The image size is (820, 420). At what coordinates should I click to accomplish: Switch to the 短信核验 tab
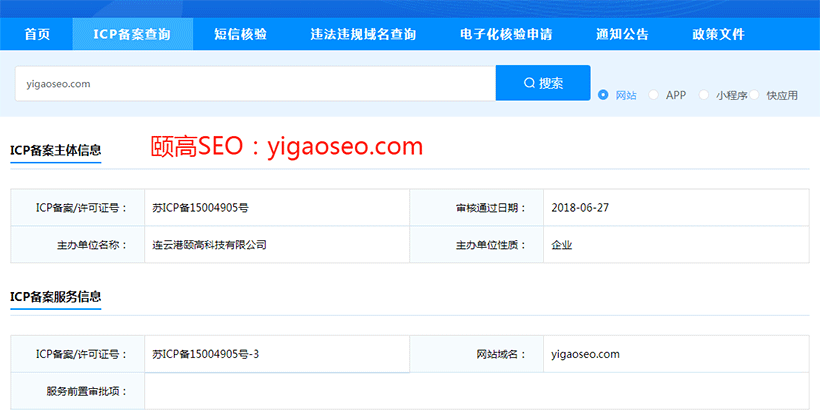tap(240, 34)
